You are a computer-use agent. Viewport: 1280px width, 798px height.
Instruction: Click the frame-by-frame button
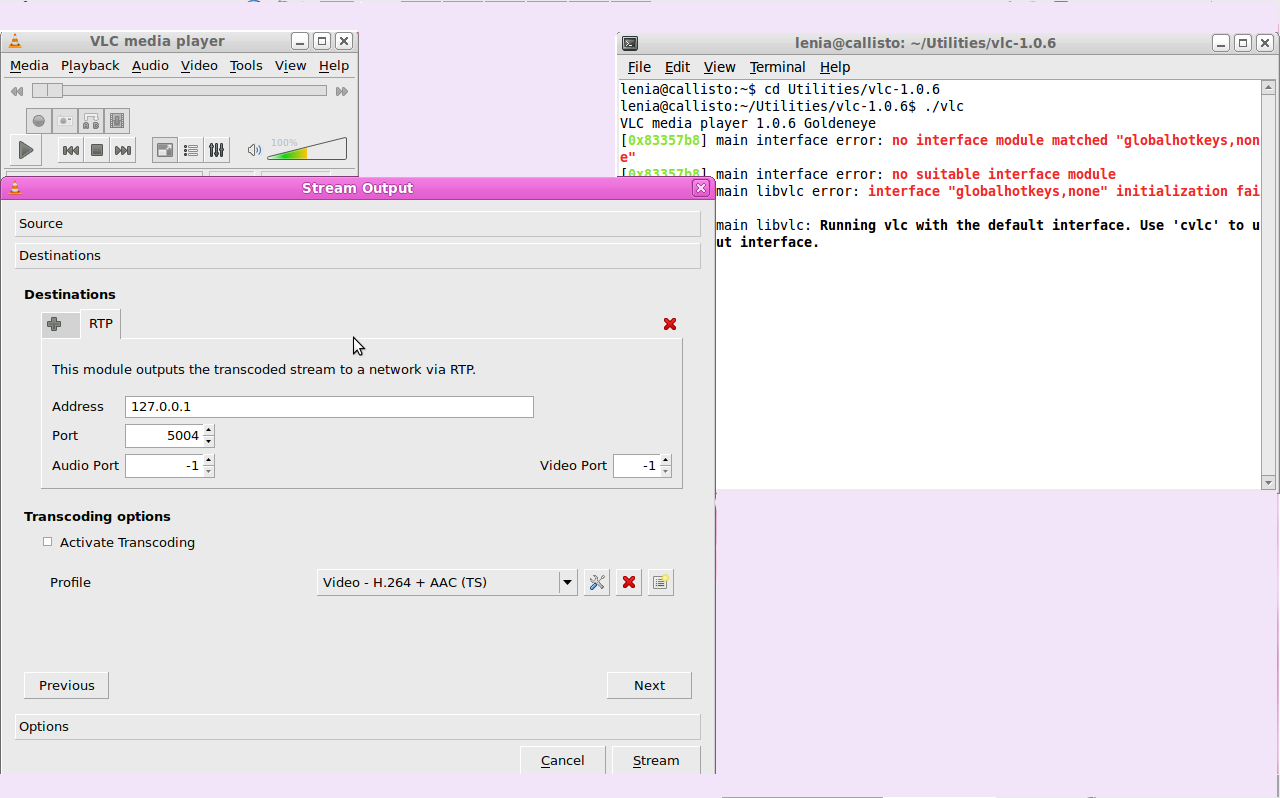point(117,121)
